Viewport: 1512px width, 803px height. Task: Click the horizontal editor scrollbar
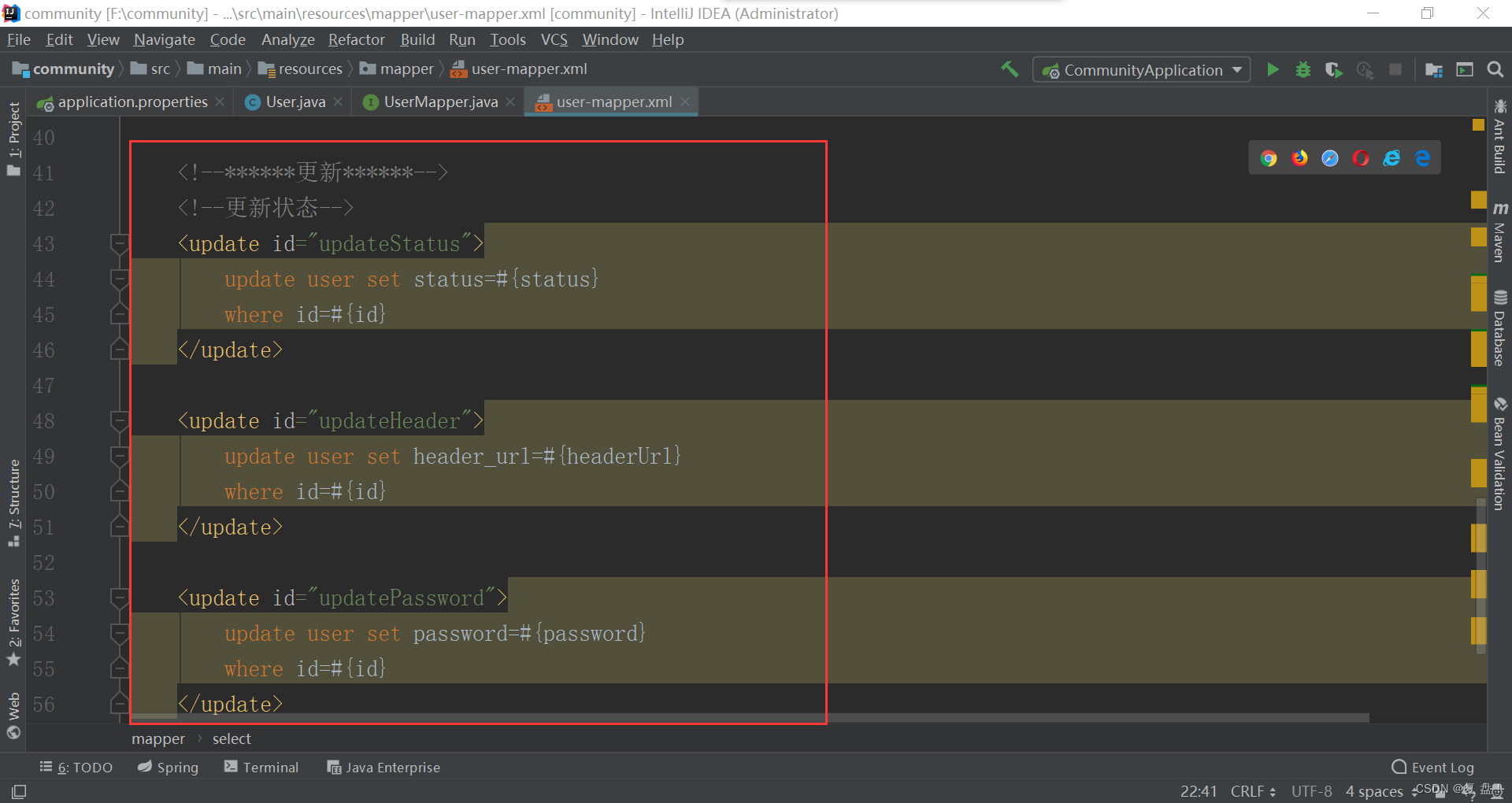750,718
